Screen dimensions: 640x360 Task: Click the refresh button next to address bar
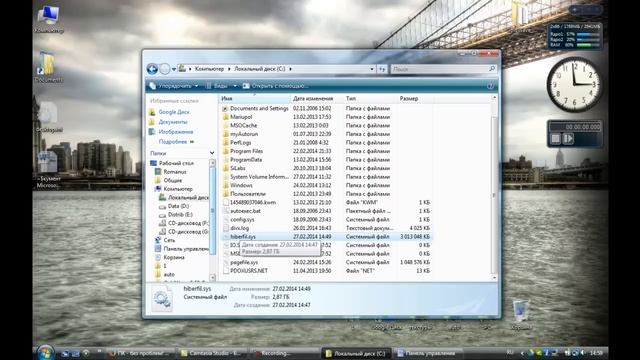[x=382, y=69]
